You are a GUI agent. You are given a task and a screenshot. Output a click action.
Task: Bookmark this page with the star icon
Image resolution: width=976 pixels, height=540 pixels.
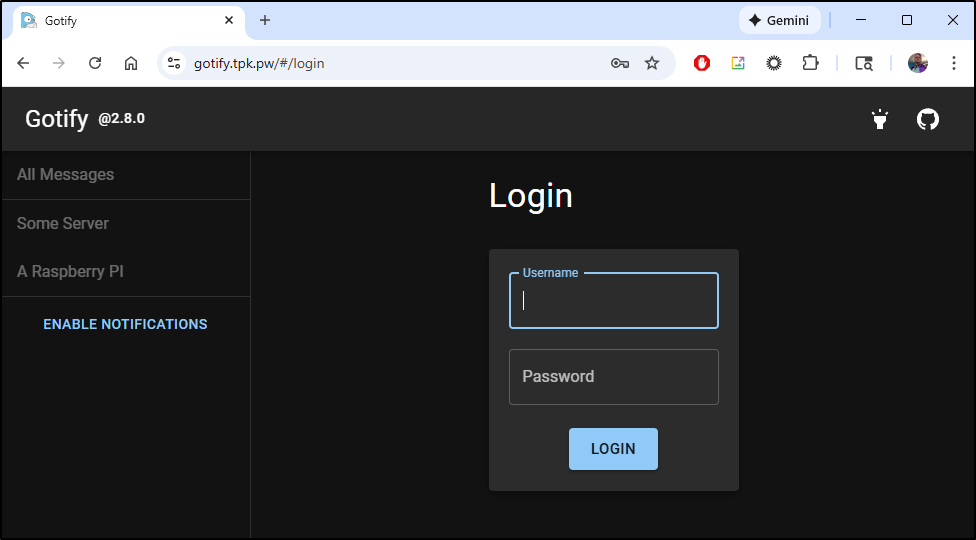[652, 63]
